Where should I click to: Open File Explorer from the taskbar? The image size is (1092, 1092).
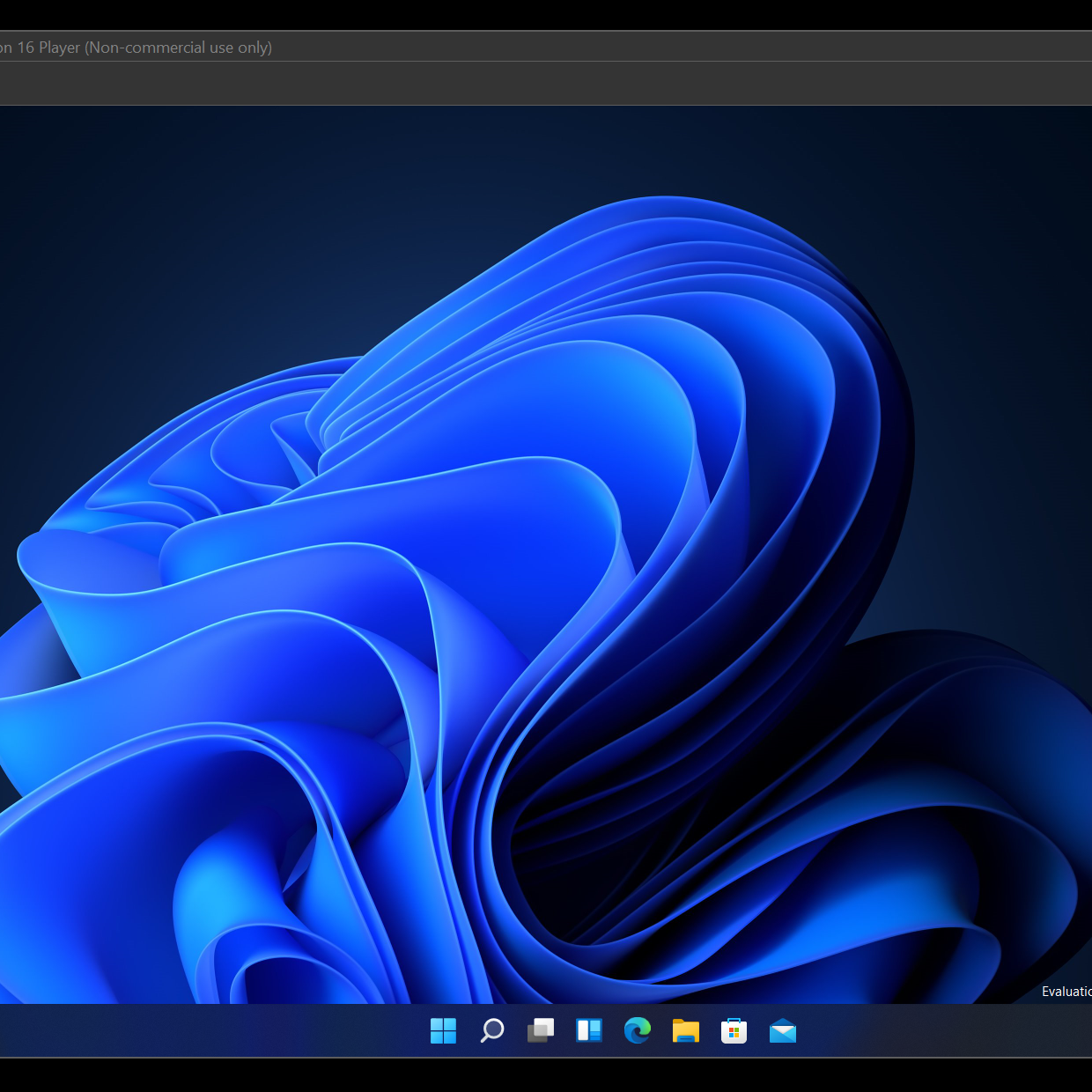point(685,1030)
